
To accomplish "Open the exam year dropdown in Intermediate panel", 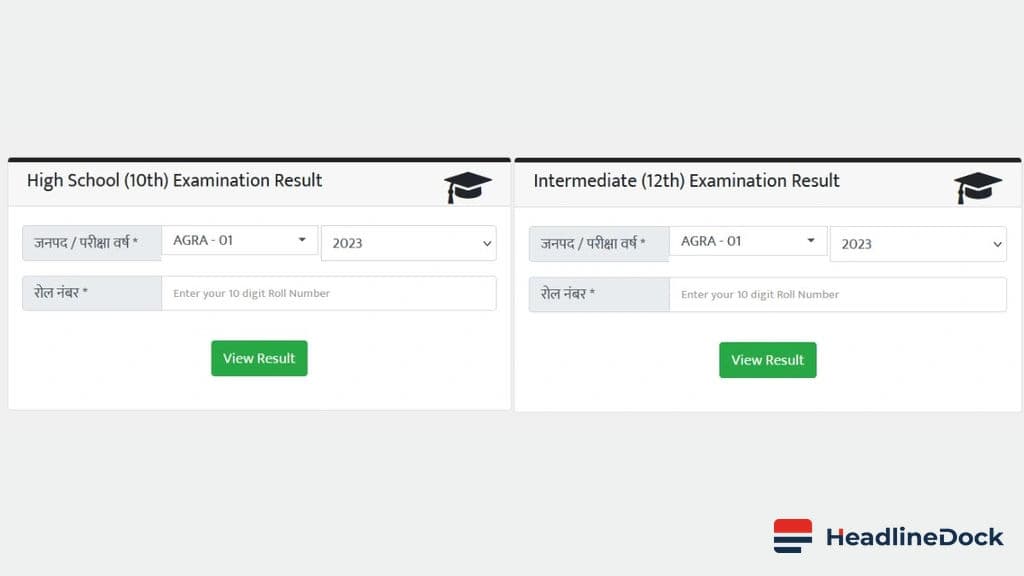I will pos(918,244).
